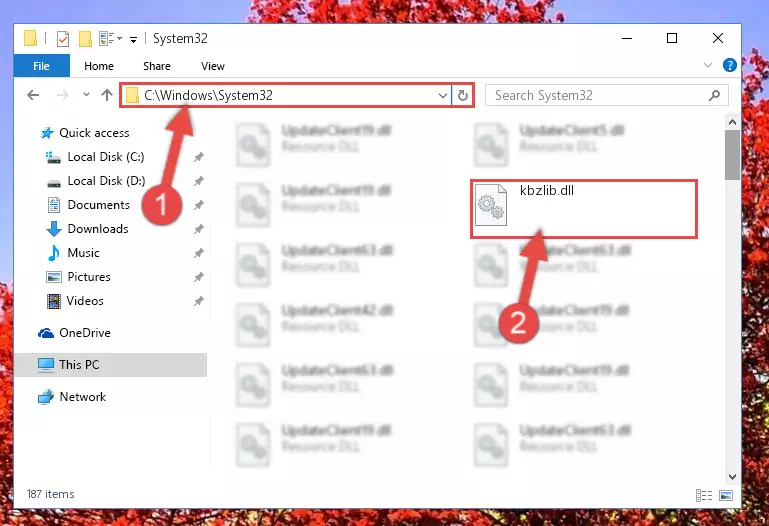
Task: Select the kbzlib.dll file name
Action: point(546,190)
